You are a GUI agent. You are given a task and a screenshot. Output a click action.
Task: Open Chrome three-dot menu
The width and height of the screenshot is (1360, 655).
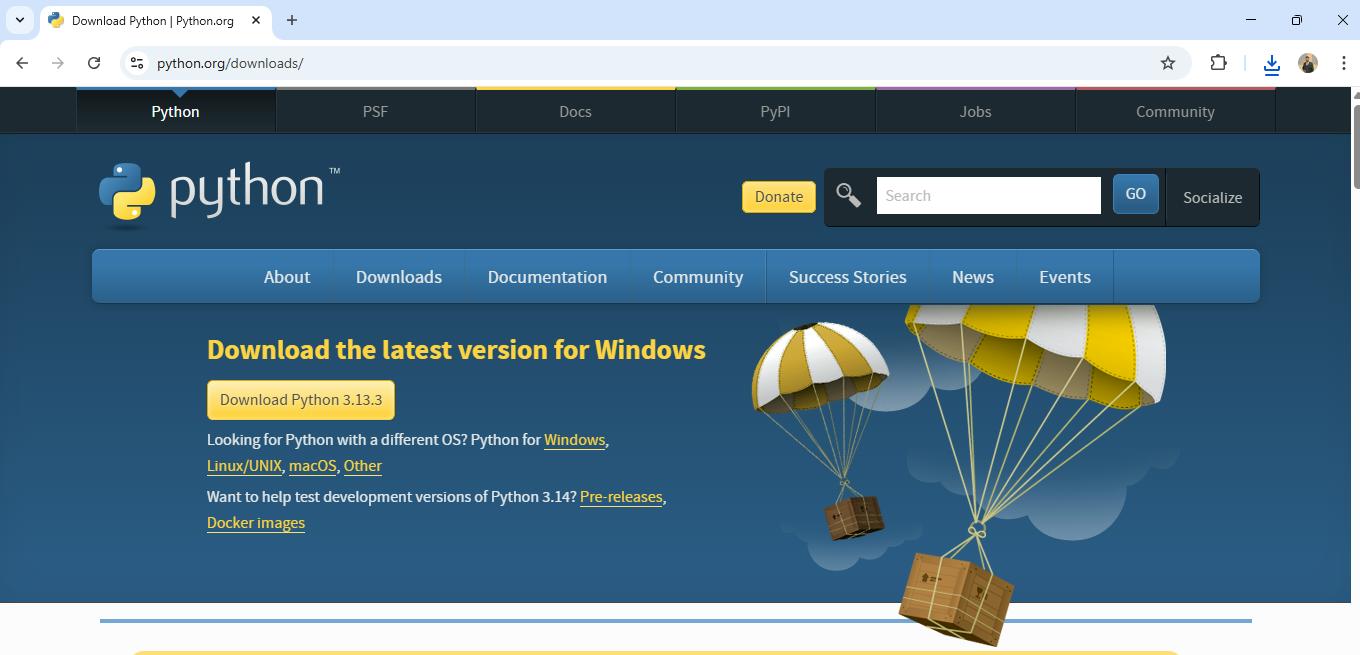[1343, 63]
